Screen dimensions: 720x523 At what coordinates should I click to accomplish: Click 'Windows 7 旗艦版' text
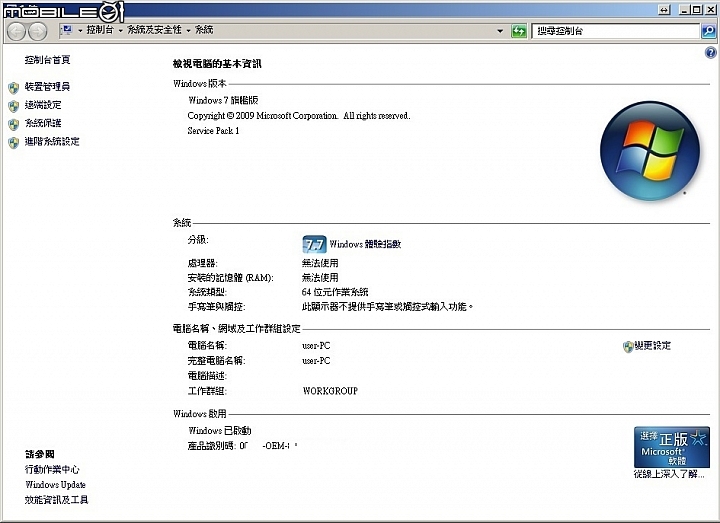[223, 100]
